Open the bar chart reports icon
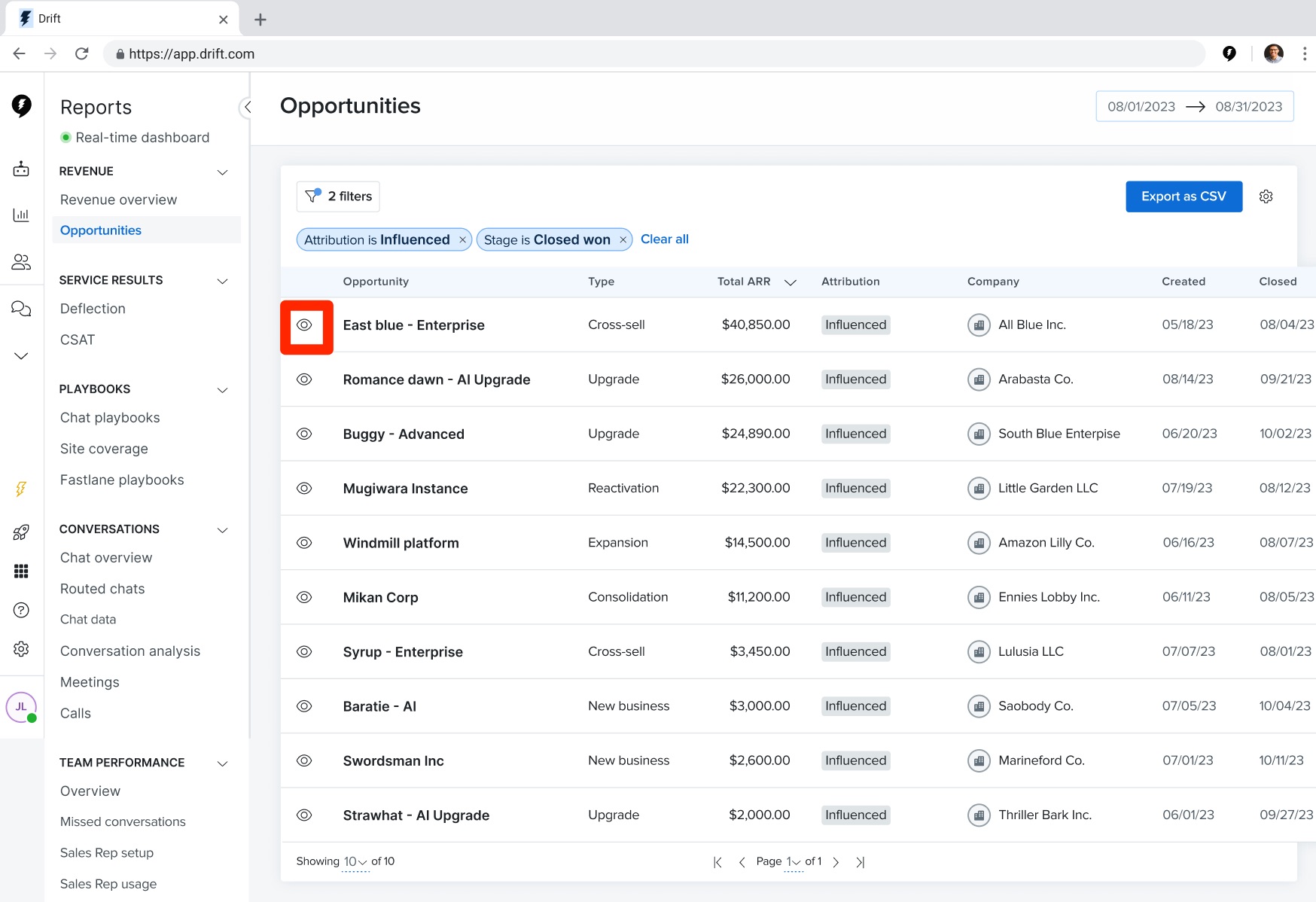1316x902 pixels. (x=21, y=215)
